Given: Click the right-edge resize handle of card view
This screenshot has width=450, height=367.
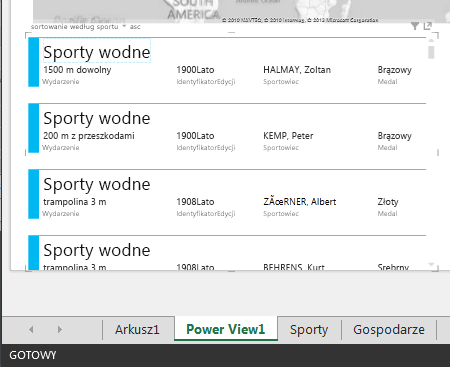Looking at the screenshot, I should pyautogui.click(x=438, y=152).
